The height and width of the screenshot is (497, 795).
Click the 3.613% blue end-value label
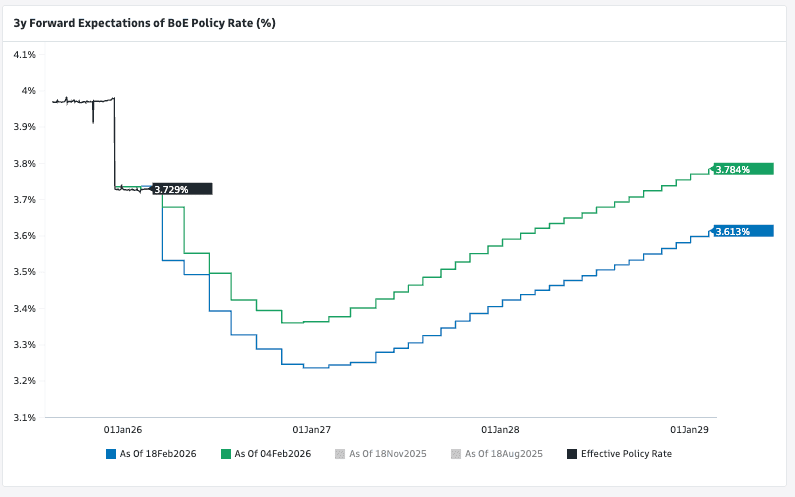coord(743,231)
